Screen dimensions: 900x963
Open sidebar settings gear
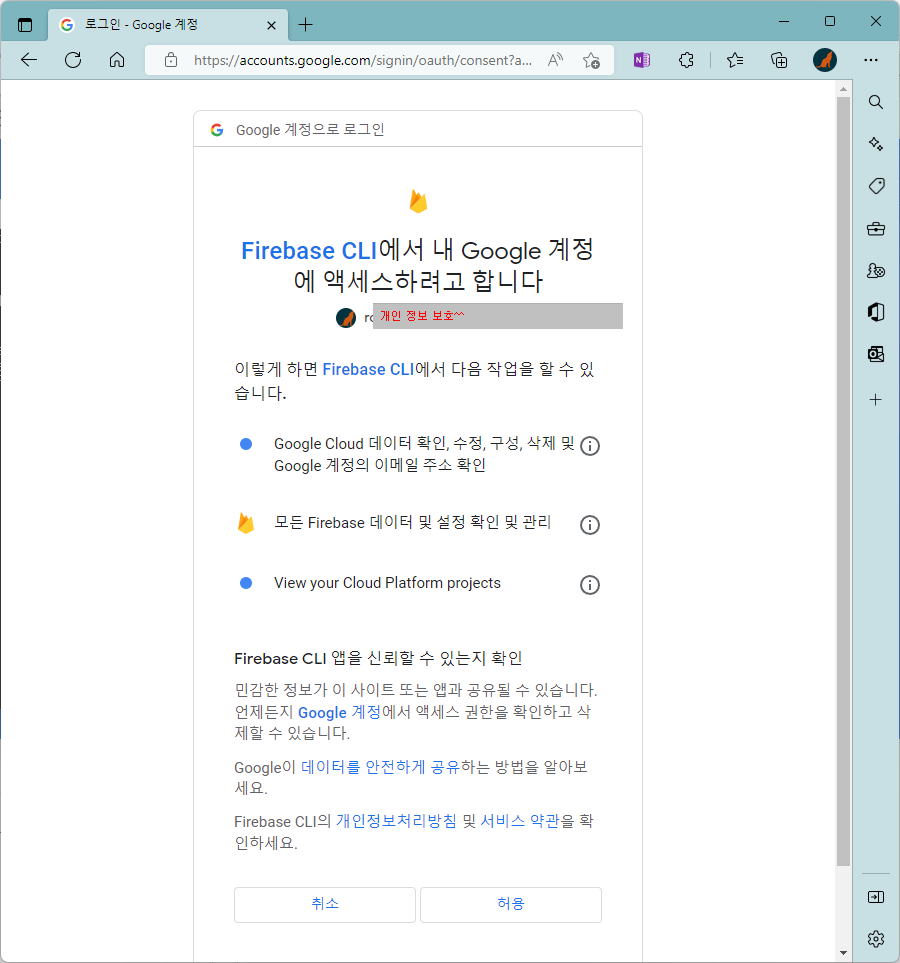876,938
